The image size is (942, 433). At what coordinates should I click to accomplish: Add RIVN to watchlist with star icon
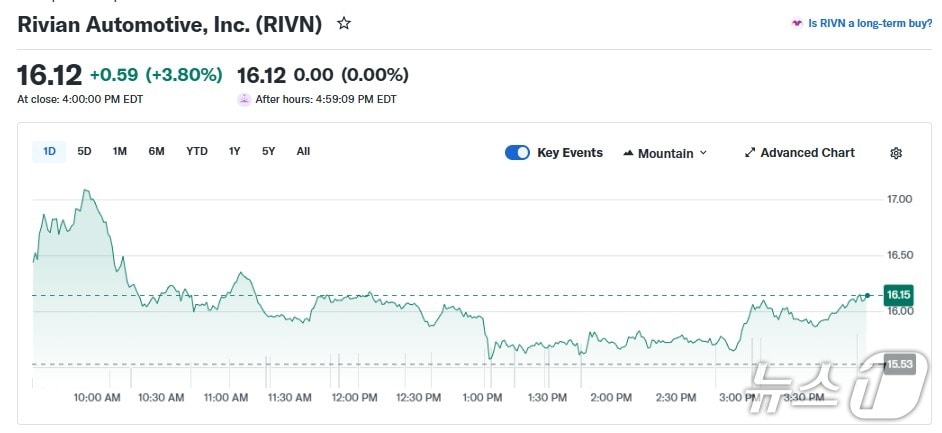pyautogui.click(x=344, y=23)
